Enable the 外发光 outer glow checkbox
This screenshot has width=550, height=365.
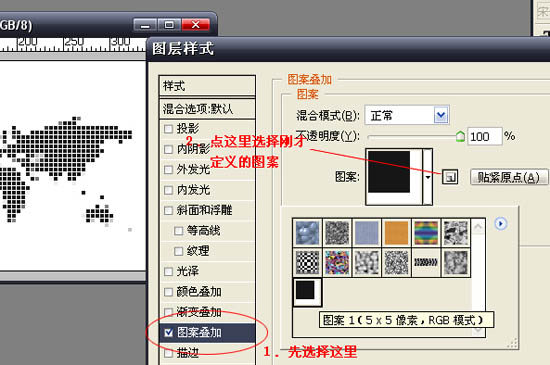(x=168, y=169)
